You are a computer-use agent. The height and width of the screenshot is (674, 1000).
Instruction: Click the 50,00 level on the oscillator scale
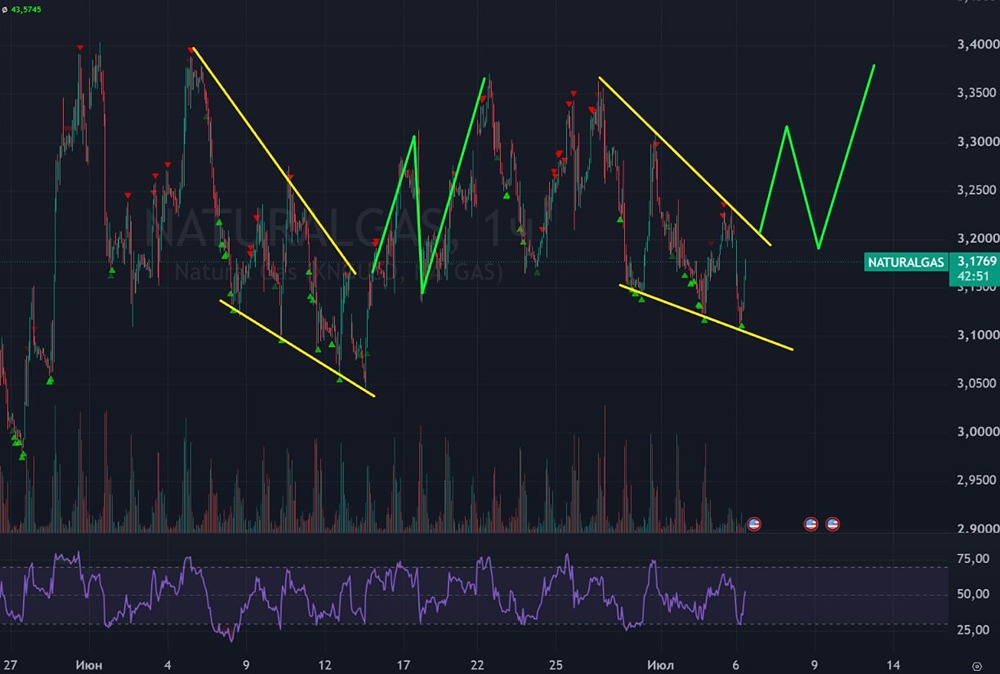[973, 594]
